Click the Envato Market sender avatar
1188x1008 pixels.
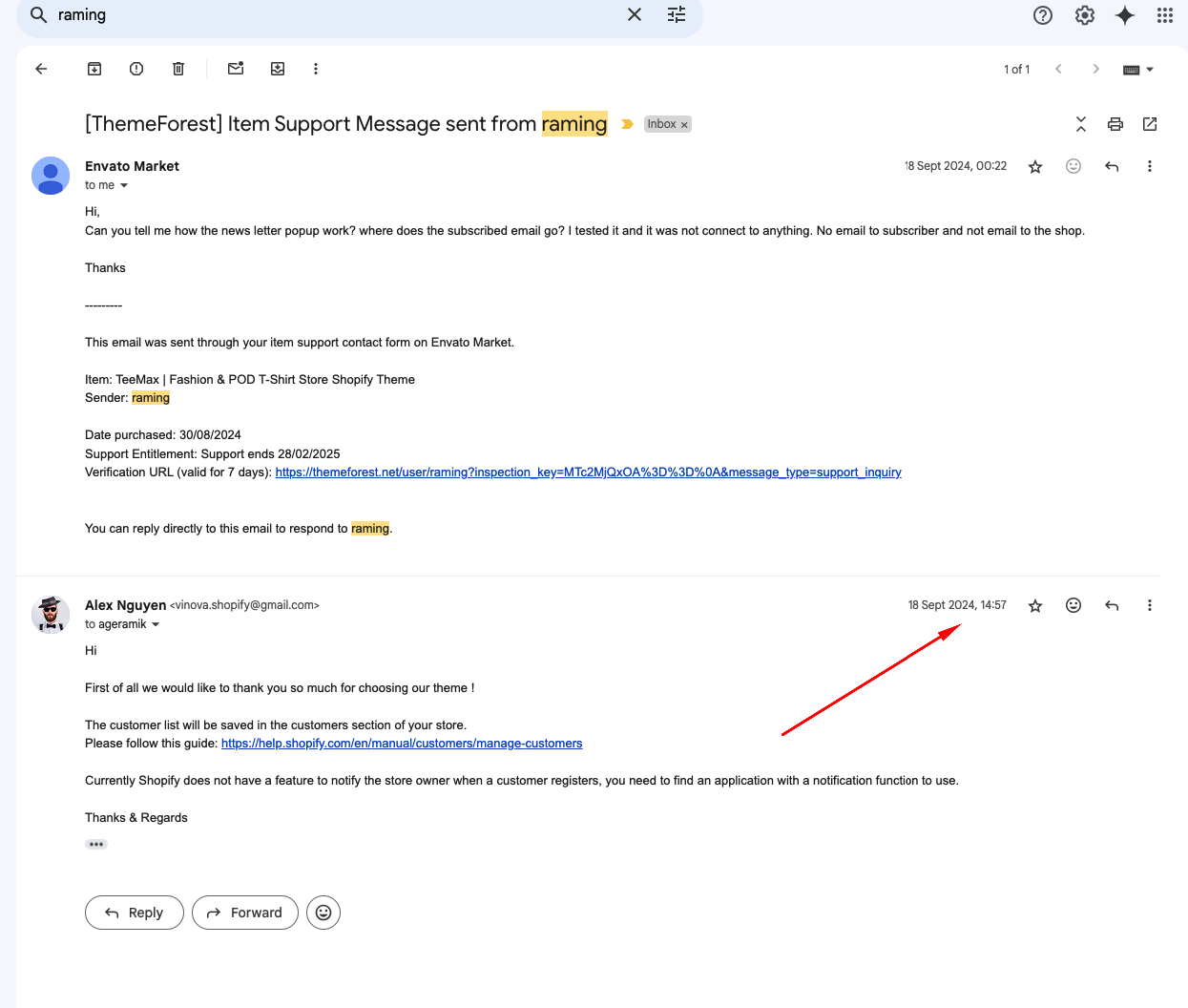(51, 176)
